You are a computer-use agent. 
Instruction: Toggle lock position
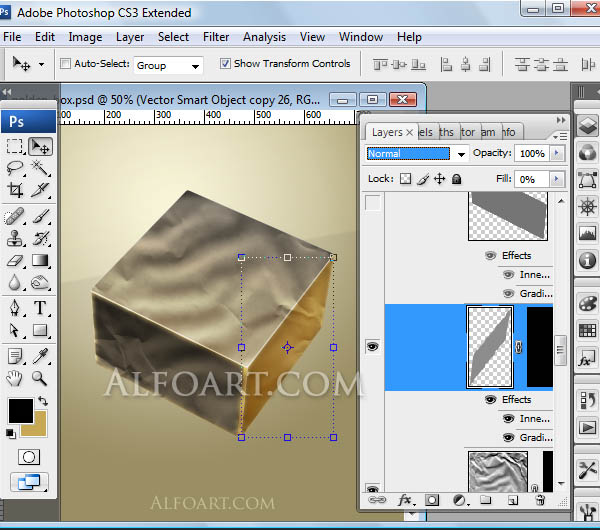coord(440,178)
